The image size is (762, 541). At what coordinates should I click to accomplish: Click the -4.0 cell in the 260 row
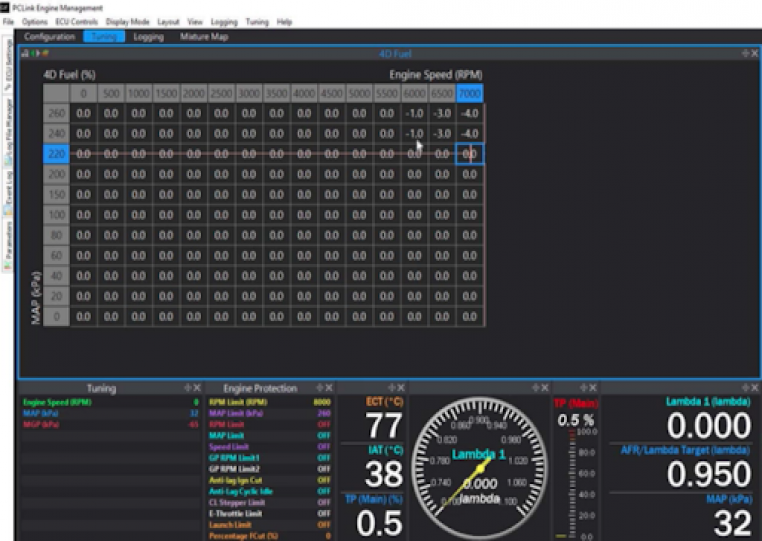tap(469, 113)
